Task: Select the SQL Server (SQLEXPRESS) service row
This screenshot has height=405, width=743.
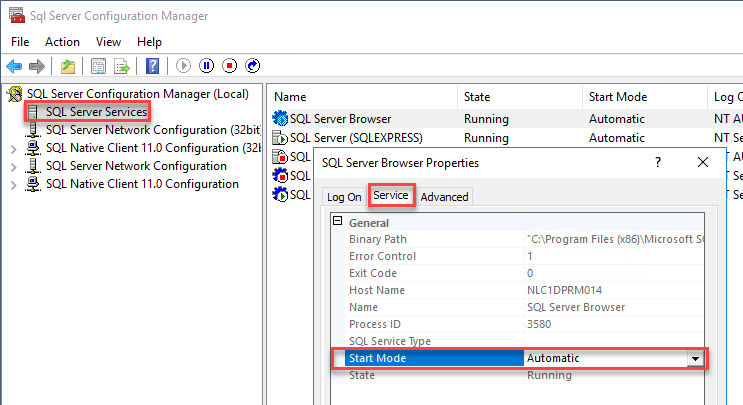Action: click(355, 137)
